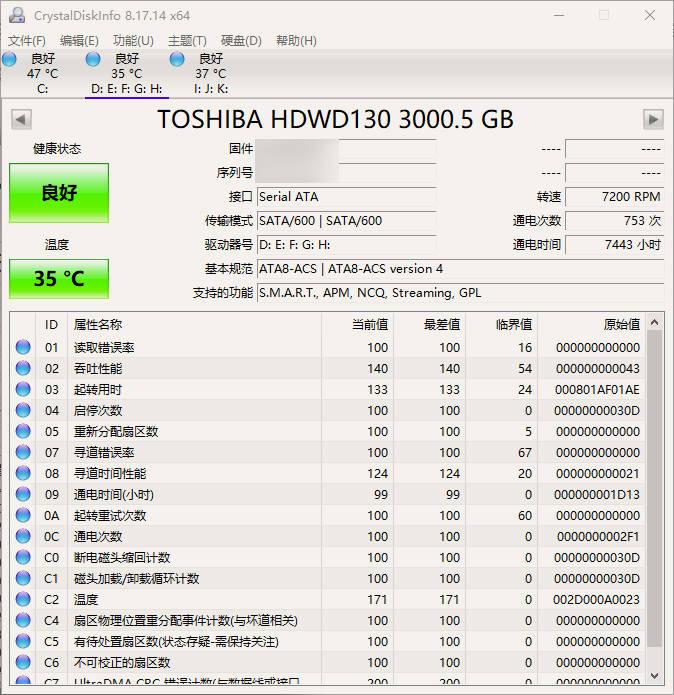Screen dimensions: 674x695
Task: Go to previous disk with left arrow
Action: click(21, 119)
